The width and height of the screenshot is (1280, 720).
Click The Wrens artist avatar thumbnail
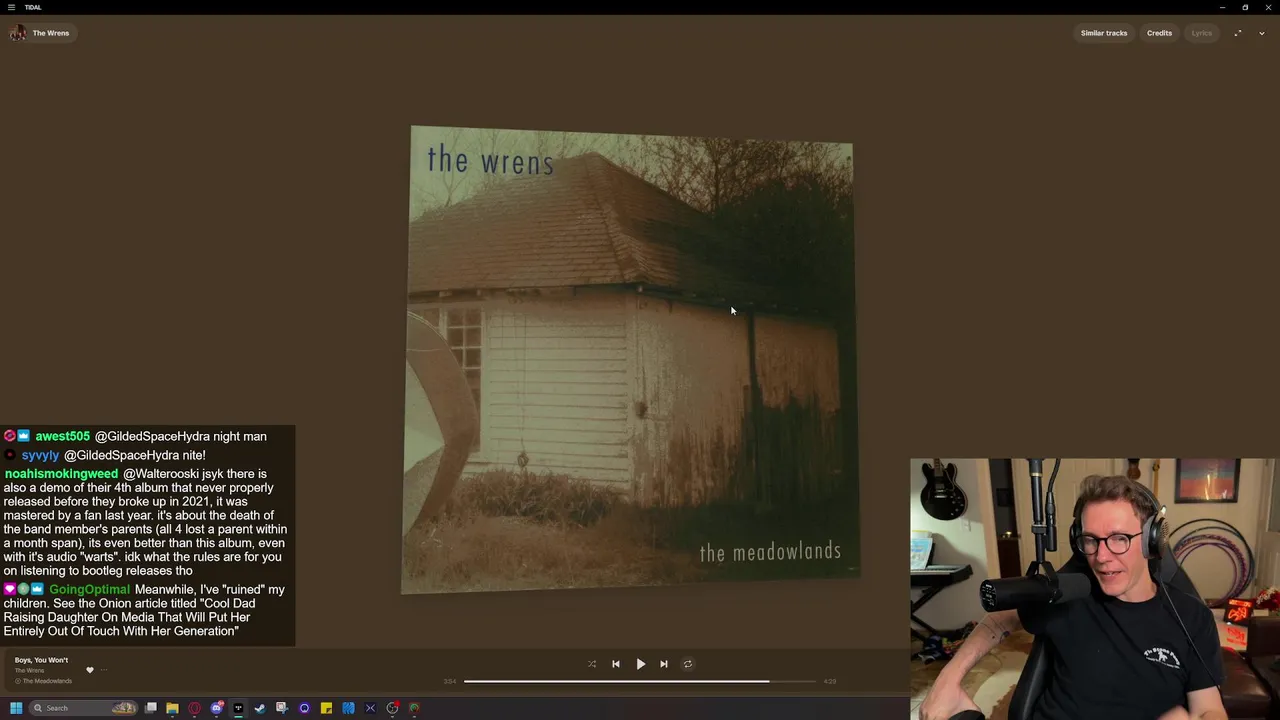tap(18, 33)
